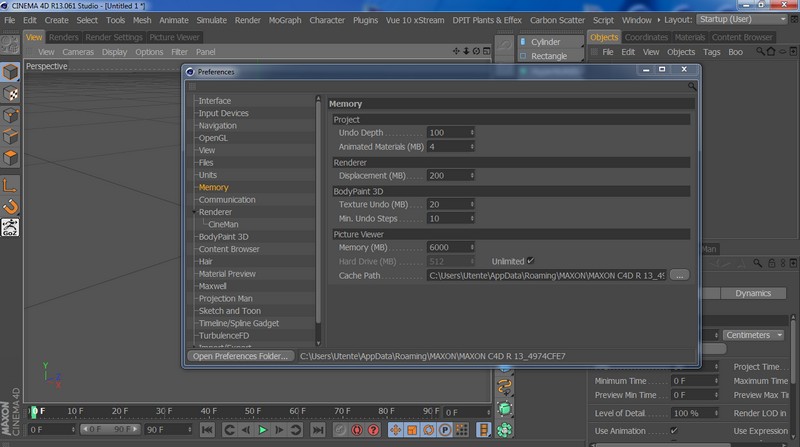Open the Simulate menu
Screen dimensions: 800x447
pos(211,20)
